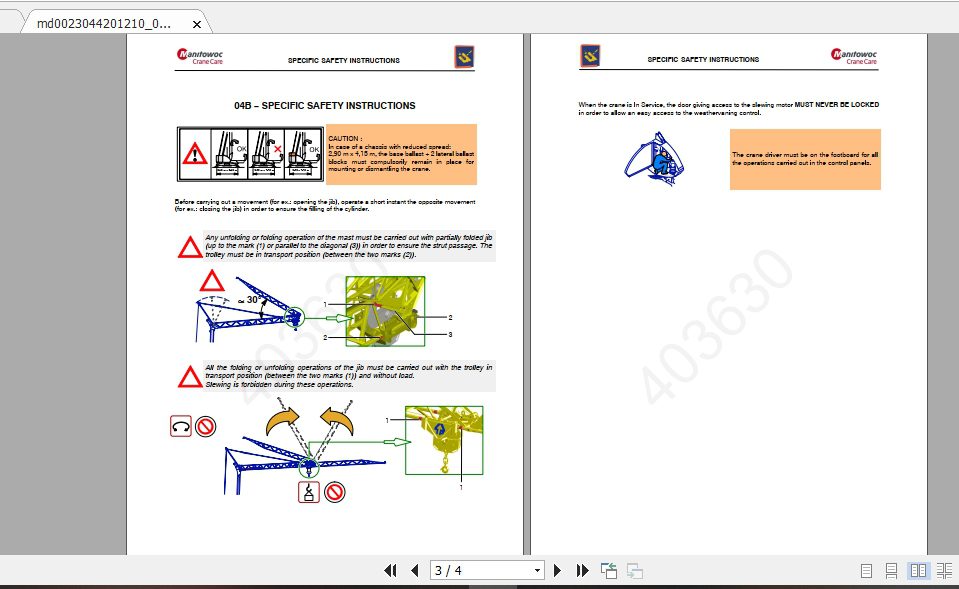Open the page number dropdown
The height and width of the screenshot is (589, 959).
coord(536,570)
